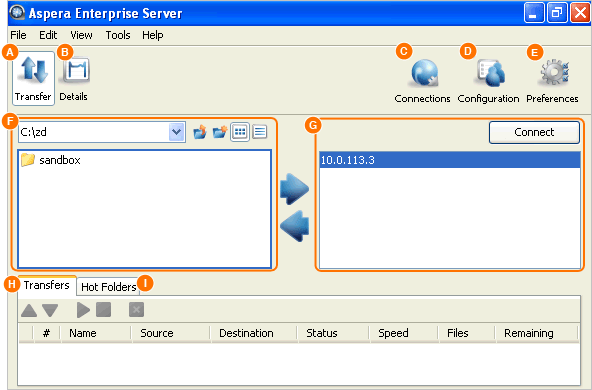Switch to the Transfers tab
The height and width of the screenshot is (390, 592).
pos(47,285)
